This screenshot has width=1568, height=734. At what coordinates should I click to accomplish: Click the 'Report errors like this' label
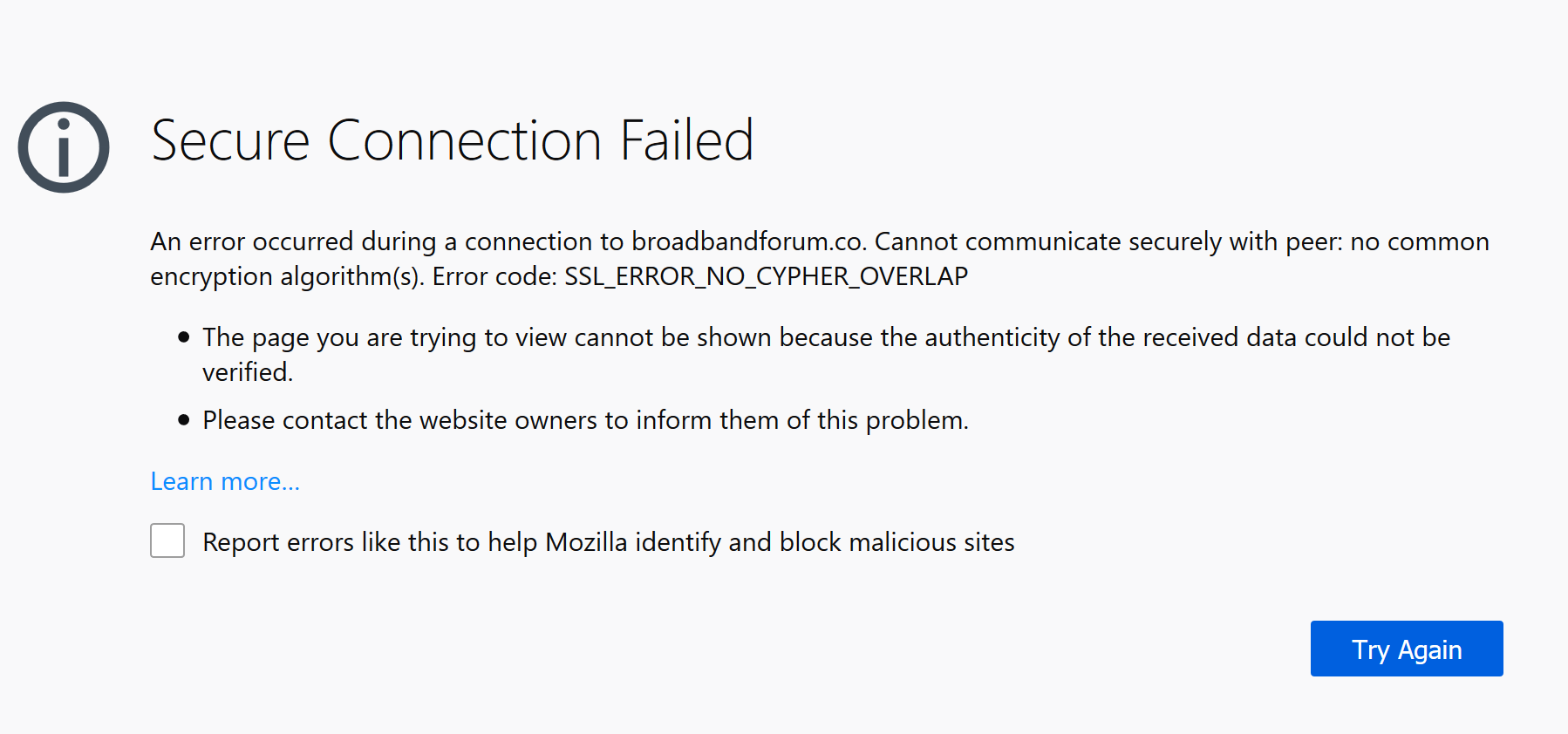coord(608,542)
